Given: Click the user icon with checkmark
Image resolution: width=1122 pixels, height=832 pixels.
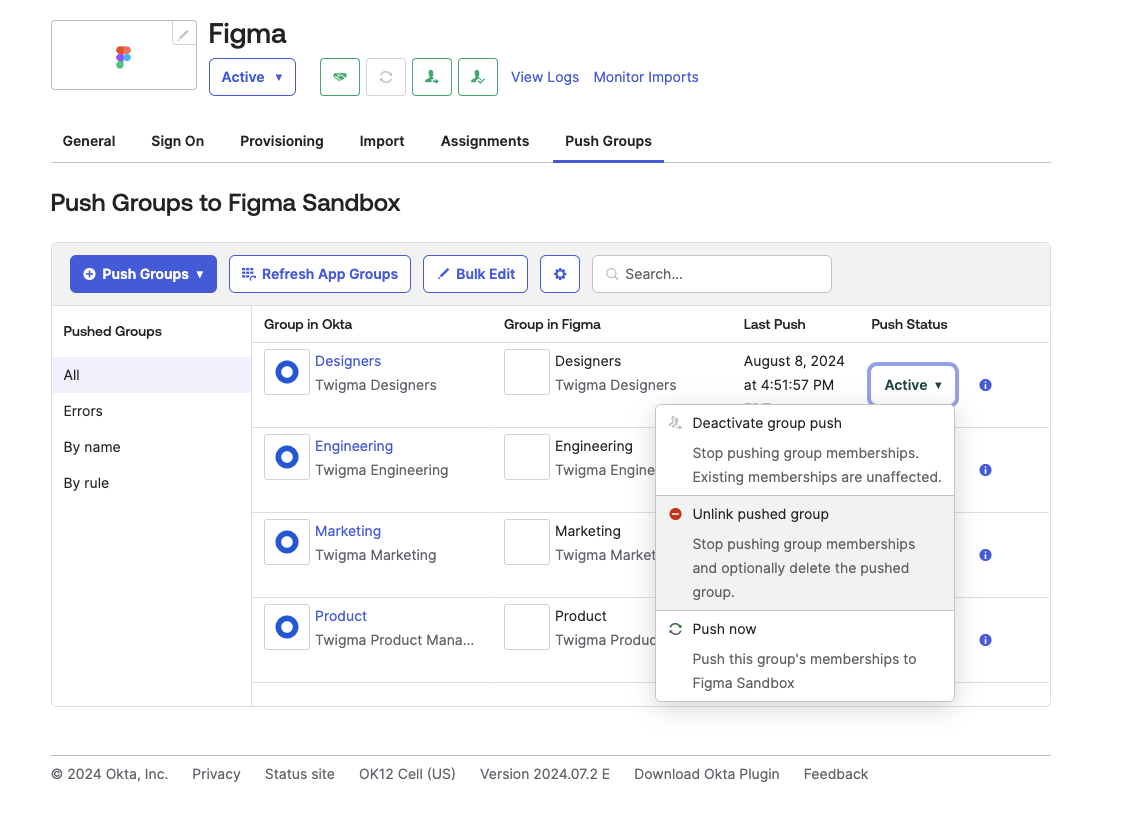Looking at the screenshot, I should pyautogui.click(x=477, y=77).
